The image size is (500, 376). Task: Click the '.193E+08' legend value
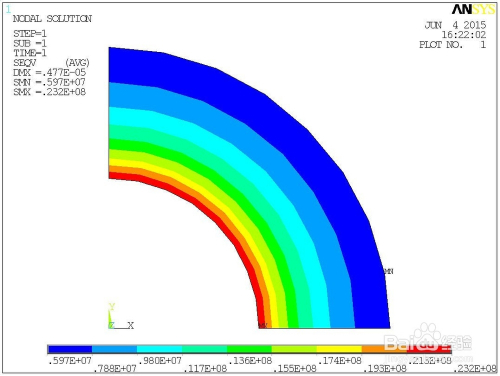click(385, 369)
